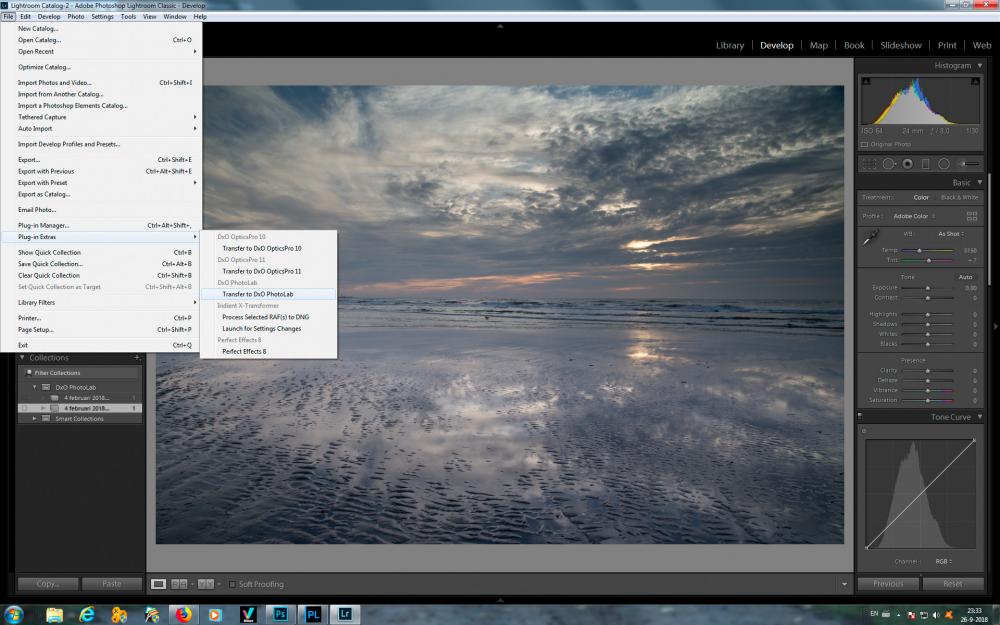Click the Temp slider handle
The width and height of the screenshot is (1000, 625).
(x=919, y=251)
